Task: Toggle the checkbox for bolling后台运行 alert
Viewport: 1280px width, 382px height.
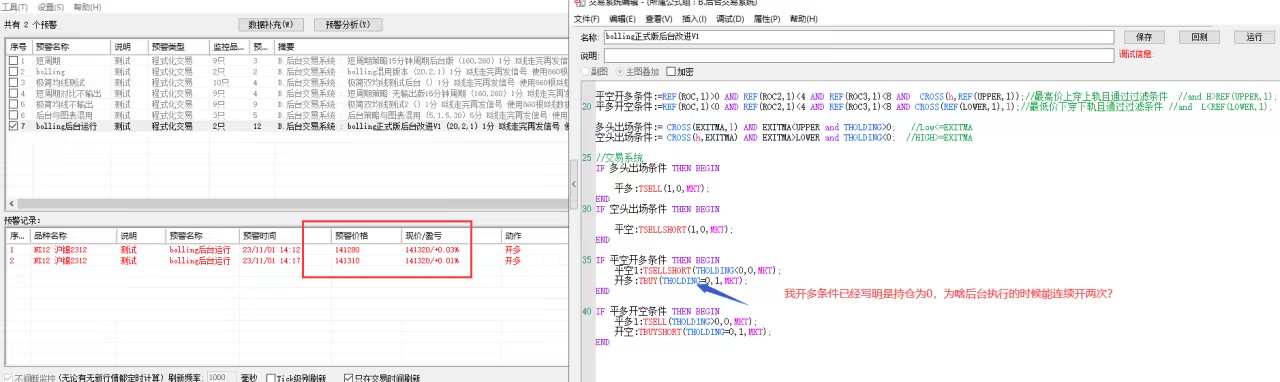Action: pos(13,127)
